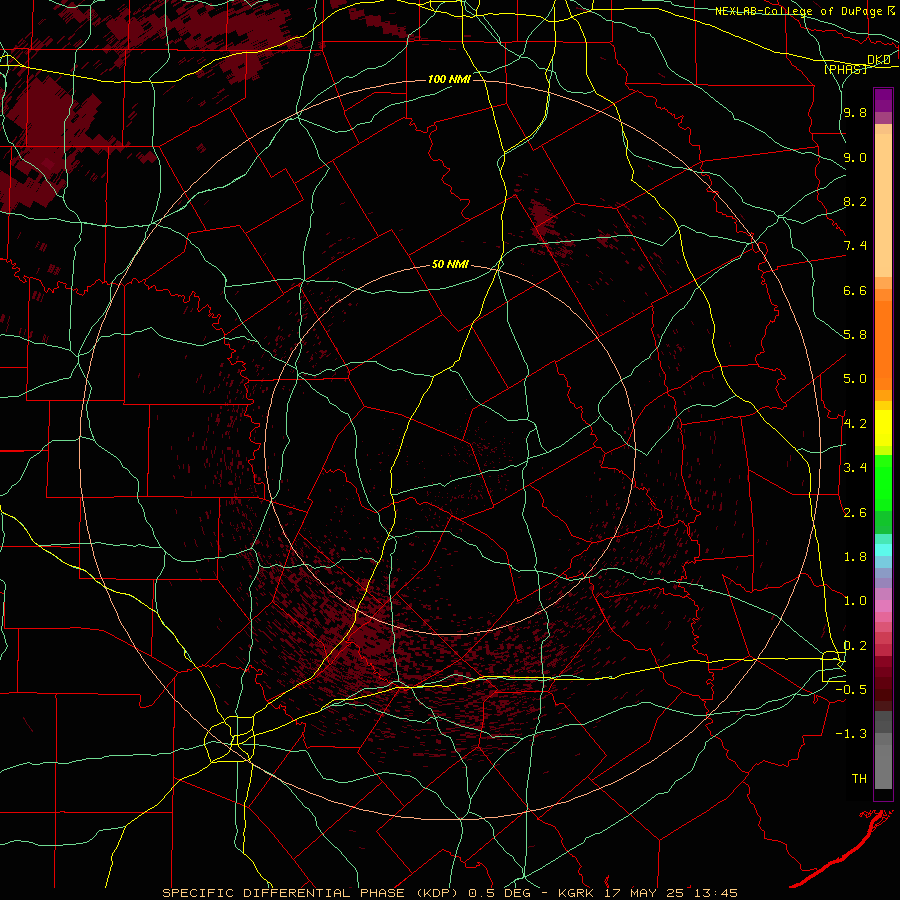Click the 9.8 legend value

855,112
